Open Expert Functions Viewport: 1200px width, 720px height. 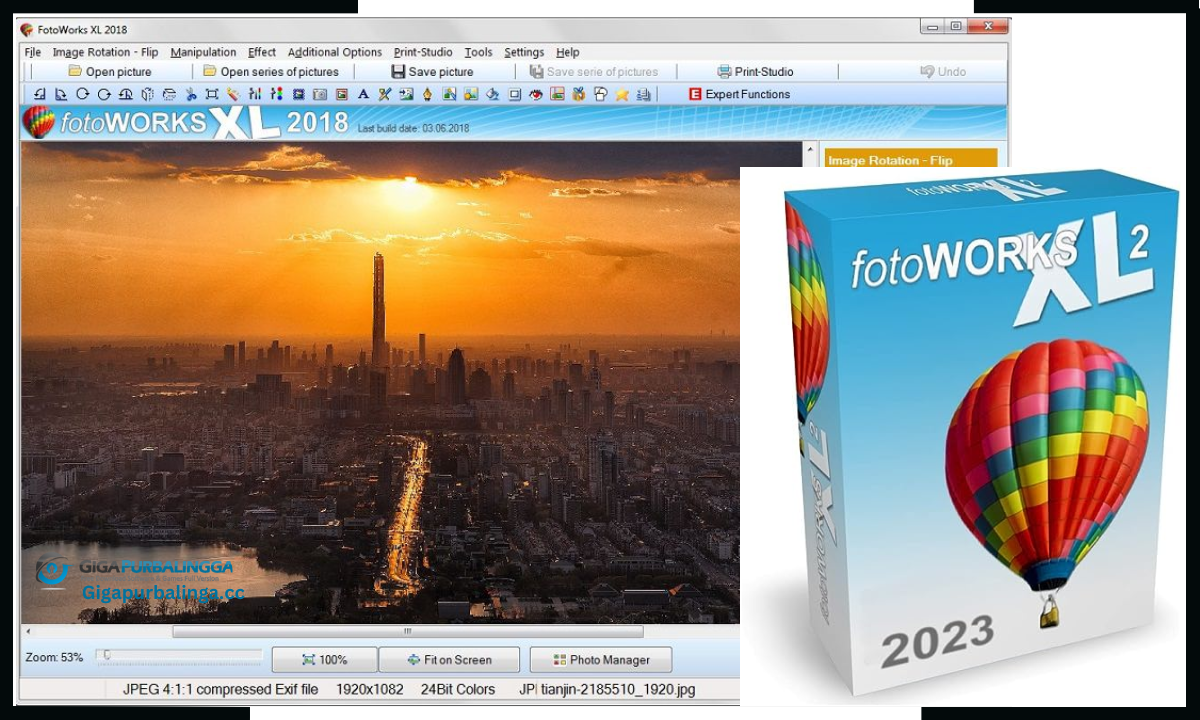[x=739, y=94]
